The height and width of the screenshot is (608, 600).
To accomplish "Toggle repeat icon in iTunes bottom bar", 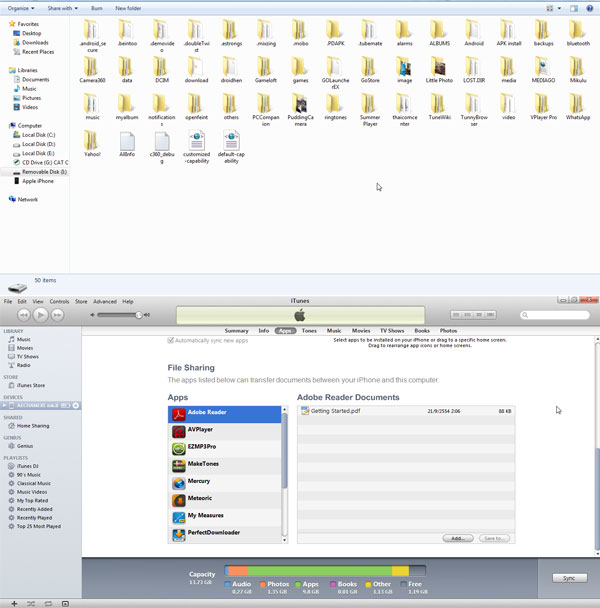I will point(48,603).
